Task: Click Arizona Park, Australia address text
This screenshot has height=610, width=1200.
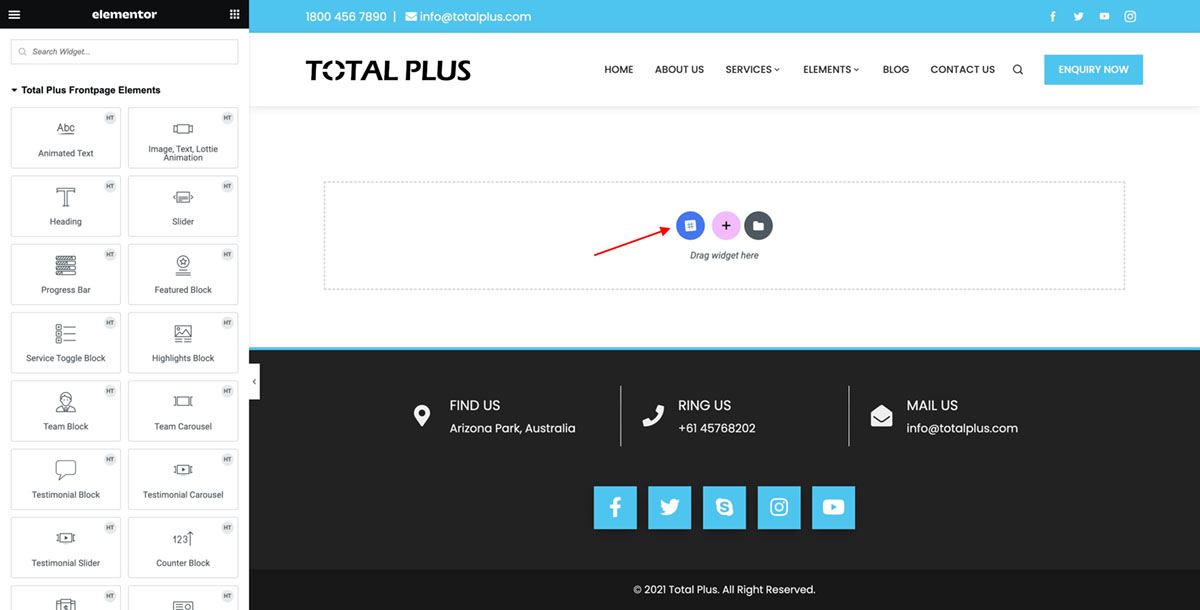Action: point(512,428)
